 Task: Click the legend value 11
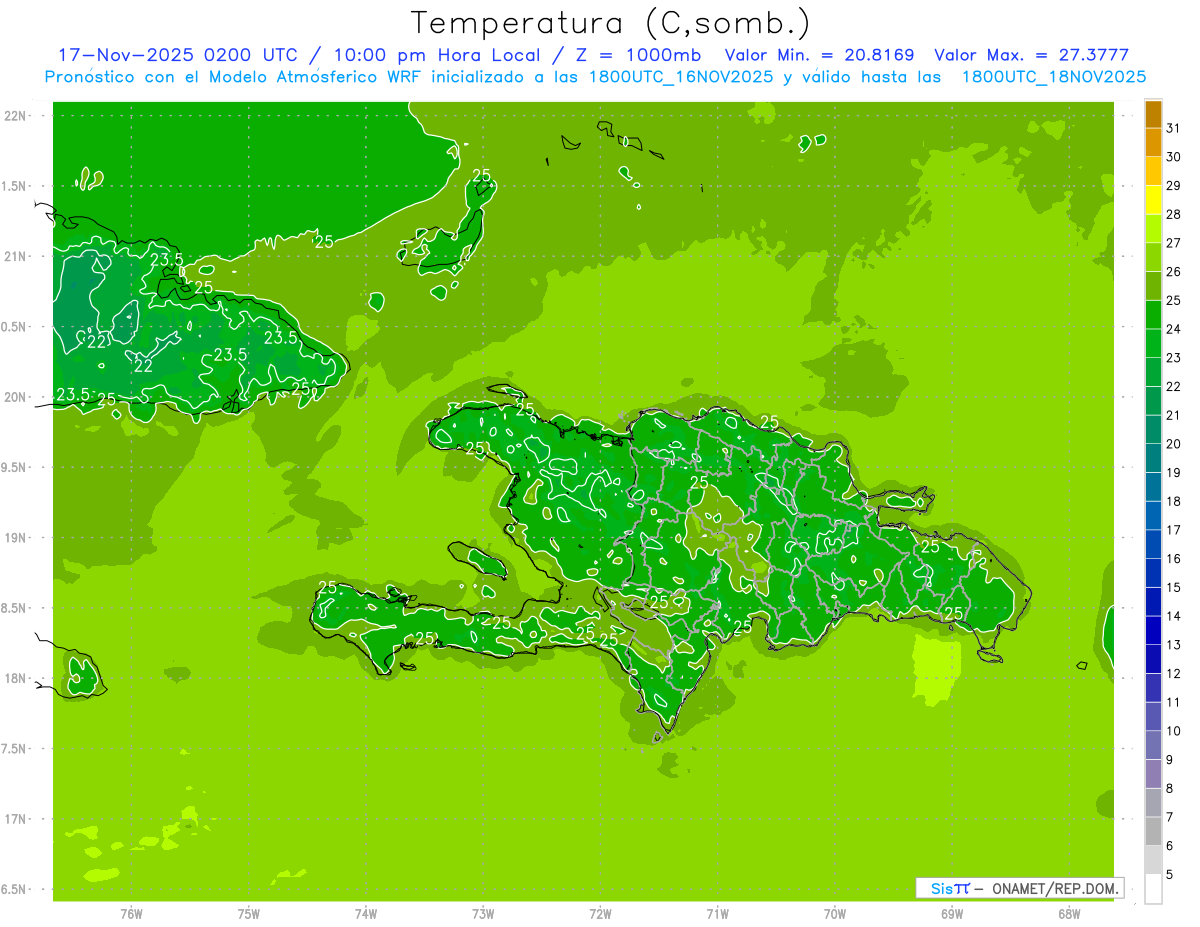coord(1174,703)
